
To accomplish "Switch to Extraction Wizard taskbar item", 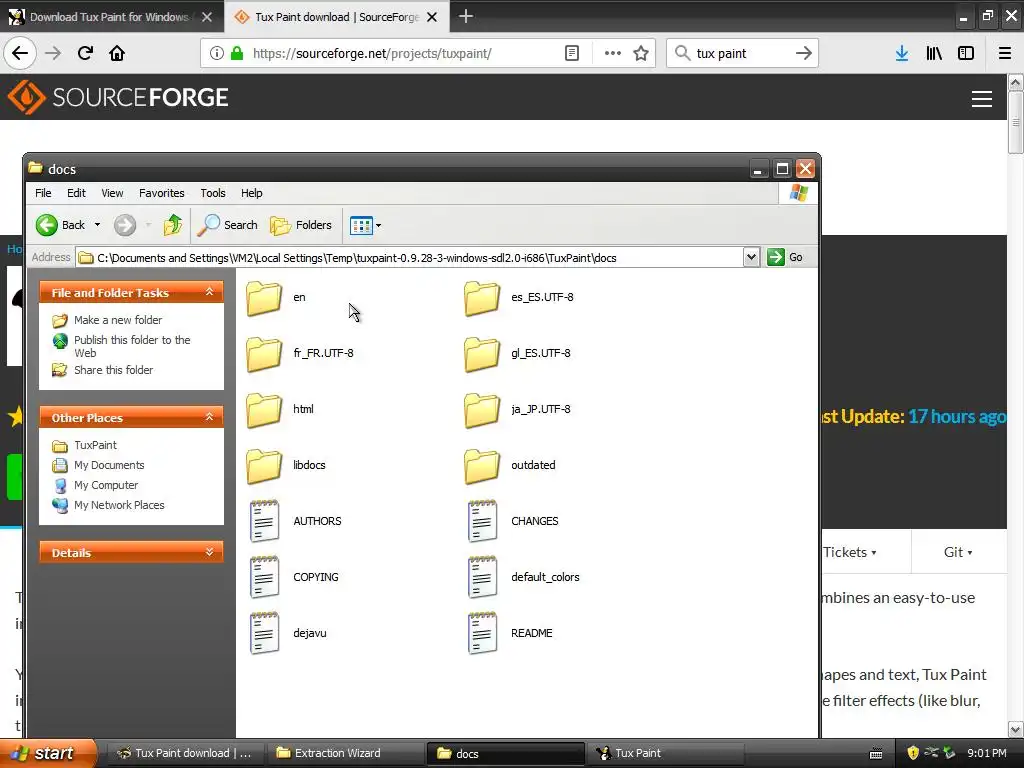I will click(x=346, y=754).
